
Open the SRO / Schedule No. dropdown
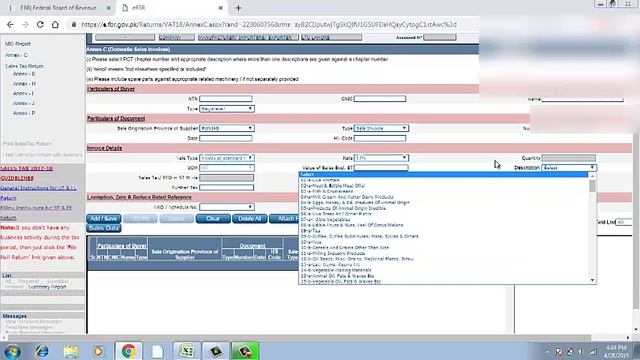point(227,207)
